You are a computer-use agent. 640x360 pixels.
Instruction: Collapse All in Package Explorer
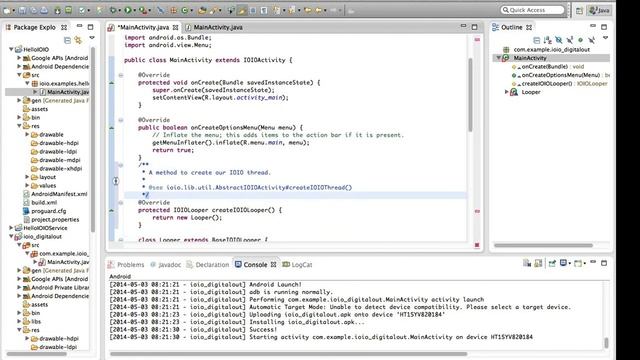click(67, 40)
